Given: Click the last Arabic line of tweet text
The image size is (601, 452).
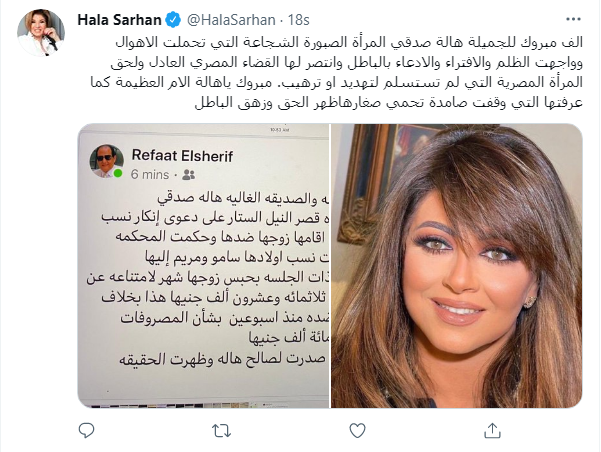Looking at the screenshot, I should click(389, 103).
